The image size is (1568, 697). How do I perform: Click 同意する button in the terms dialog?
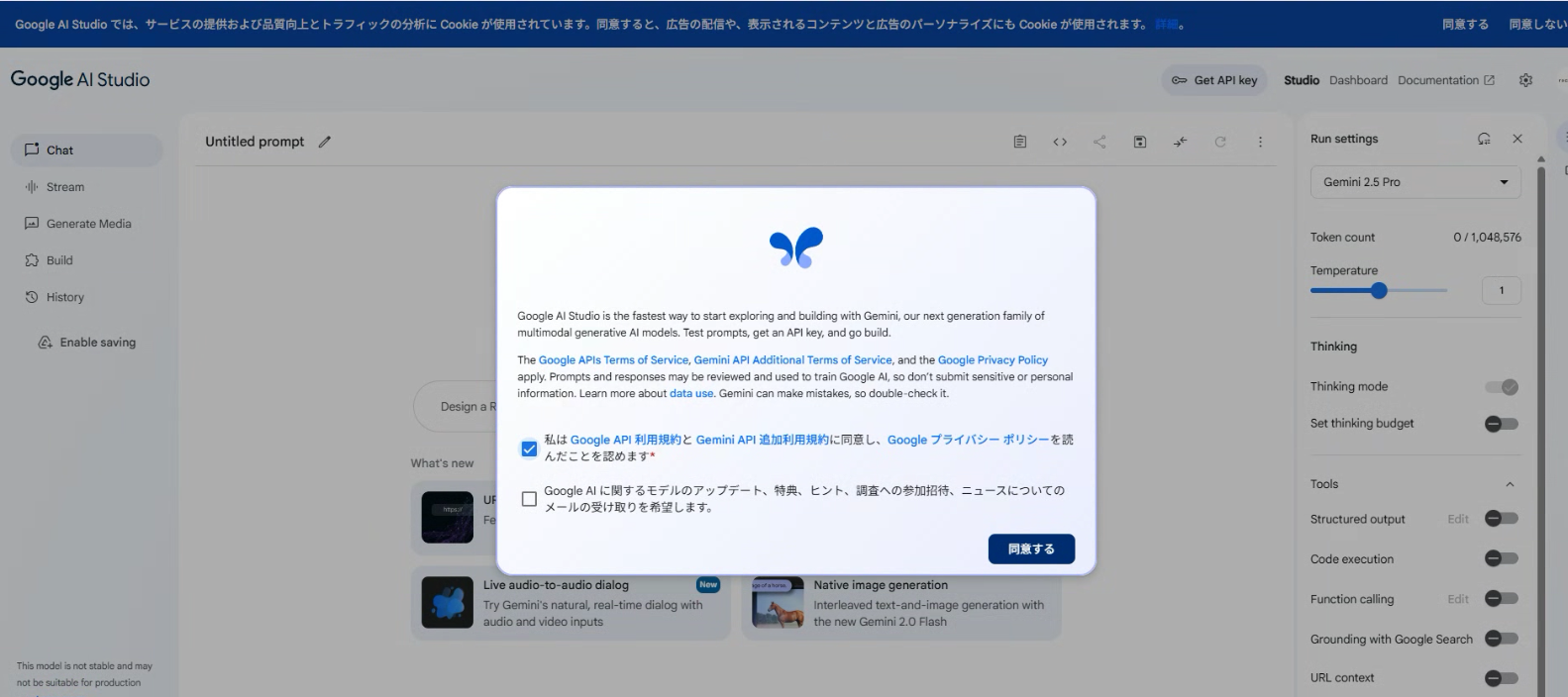[1031, 548]
